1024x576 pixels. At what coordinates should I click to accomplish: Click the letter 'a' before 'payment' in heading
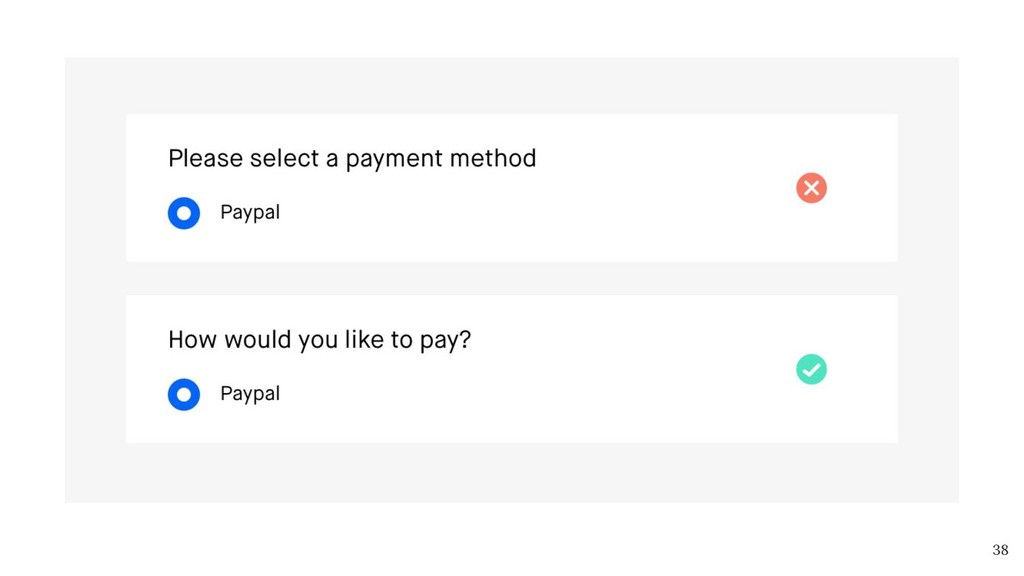332,160
